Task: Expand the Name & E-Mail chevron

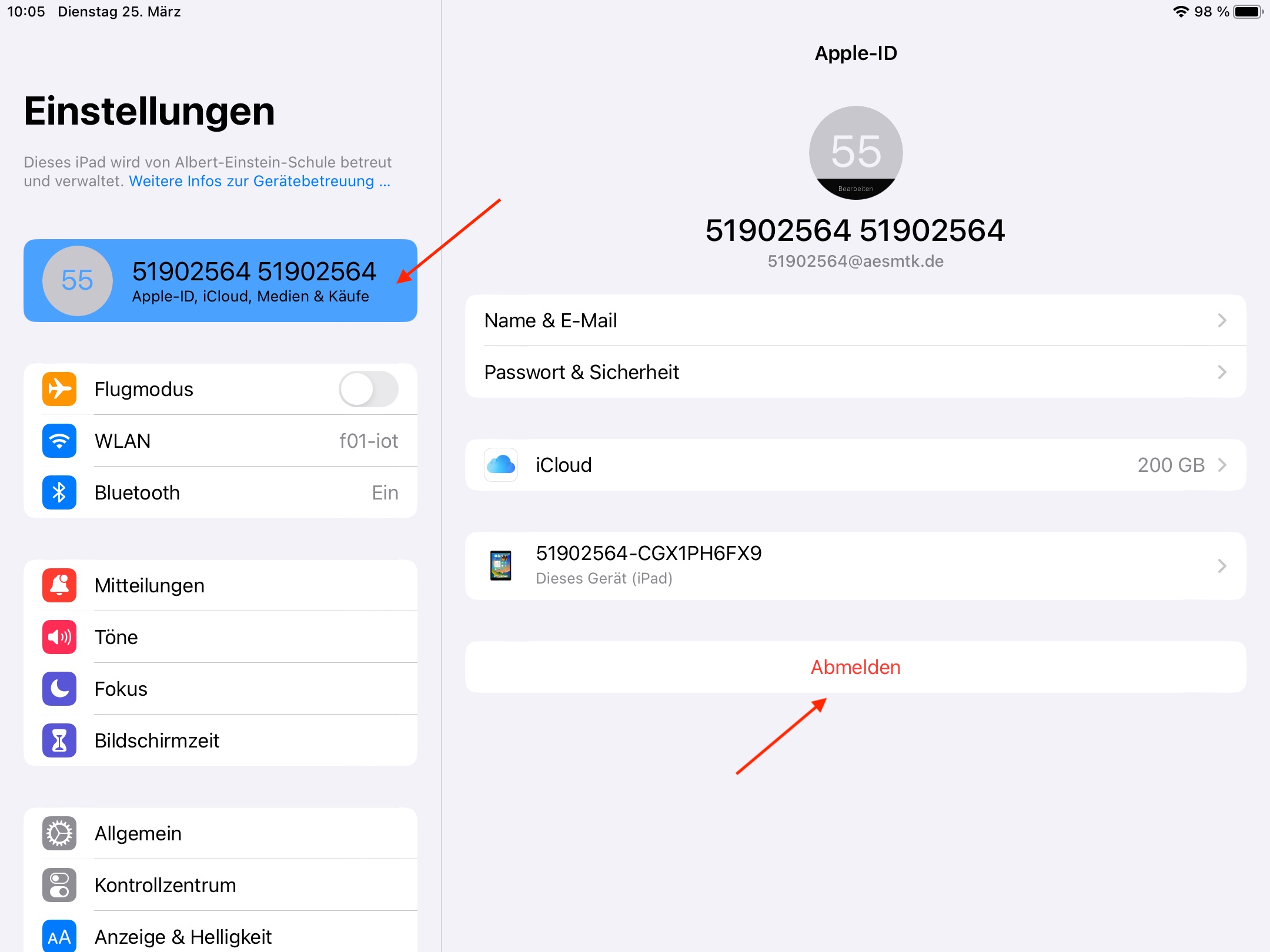Action: 1222,320
